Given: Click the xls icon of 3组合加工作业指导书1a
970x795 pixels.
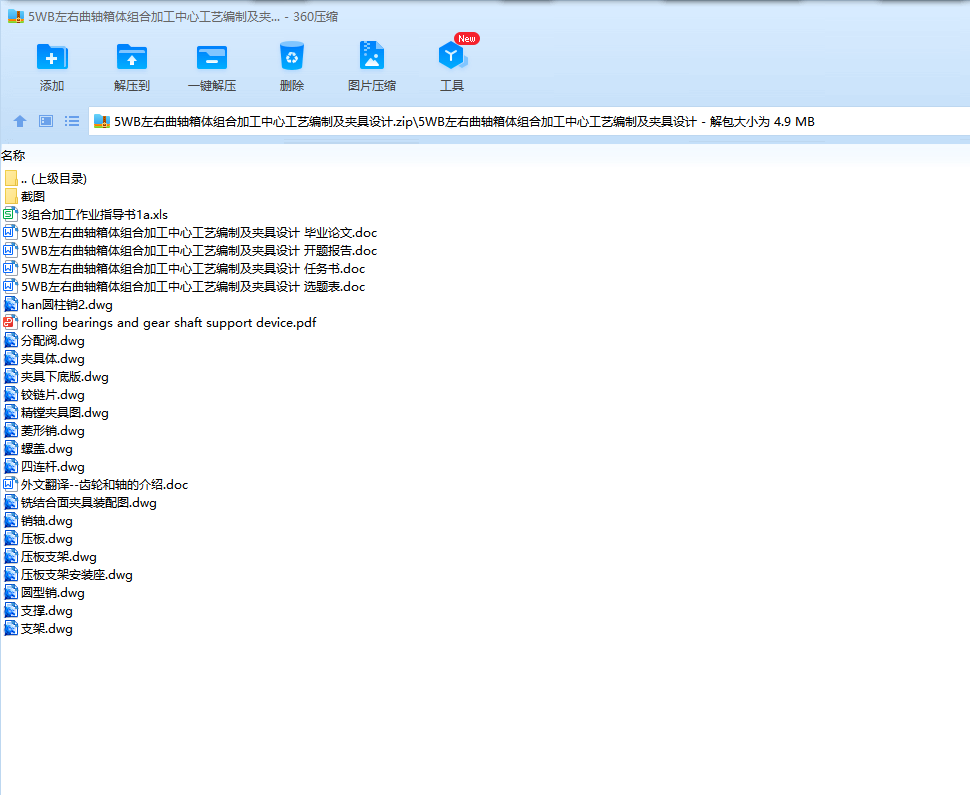Looking at the screenshot, I should tap(11, 215).
